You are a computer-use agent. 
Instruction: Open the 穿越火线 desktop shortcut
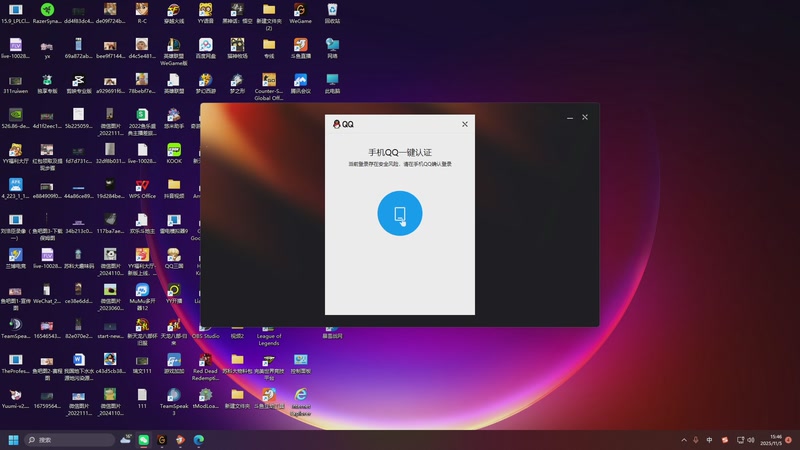[x=174, y=13]
